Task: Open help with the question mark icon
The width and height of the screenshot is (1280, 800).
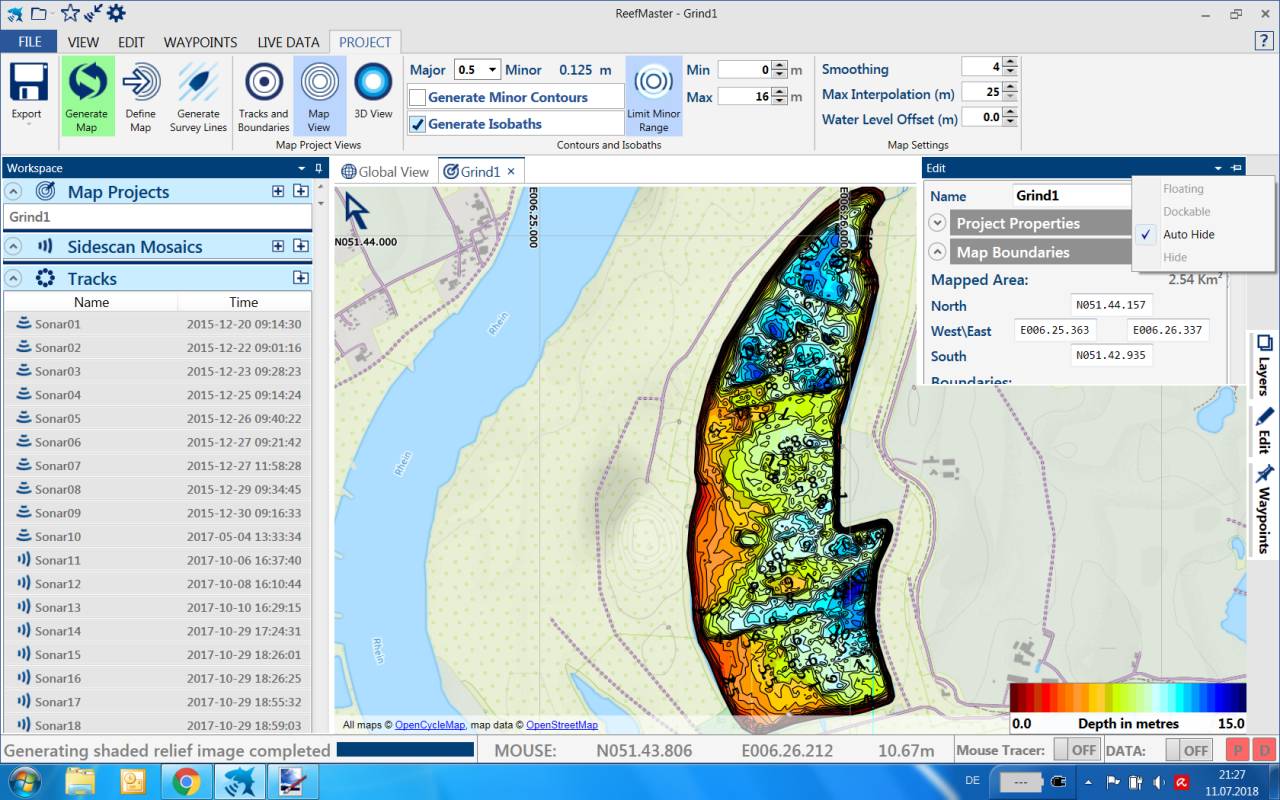Action: point(1263,41)
